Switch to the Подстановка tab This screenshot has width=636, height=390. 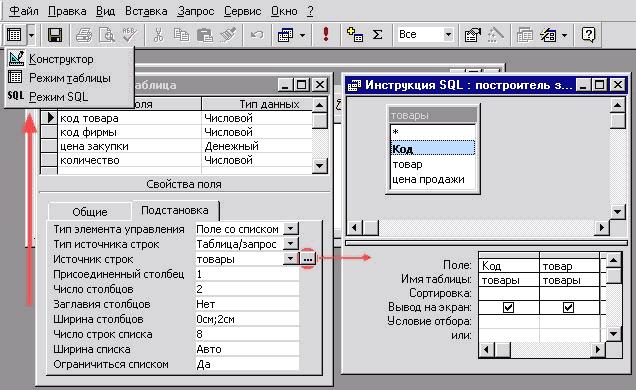(x=175, y=210)
